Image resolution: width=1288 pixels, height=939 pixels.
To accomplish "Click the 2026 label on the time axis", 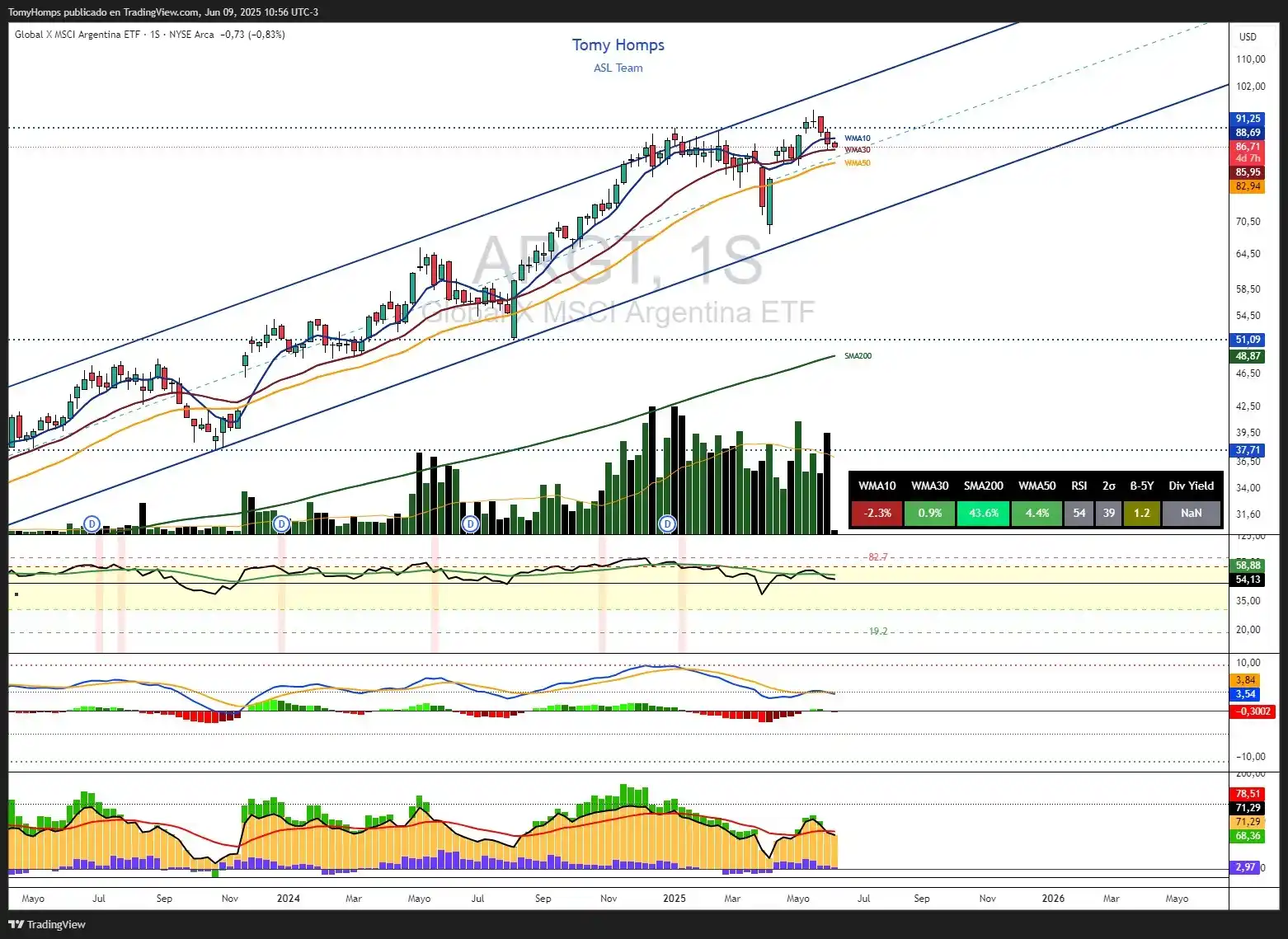I will click(x=1053, y=899).
